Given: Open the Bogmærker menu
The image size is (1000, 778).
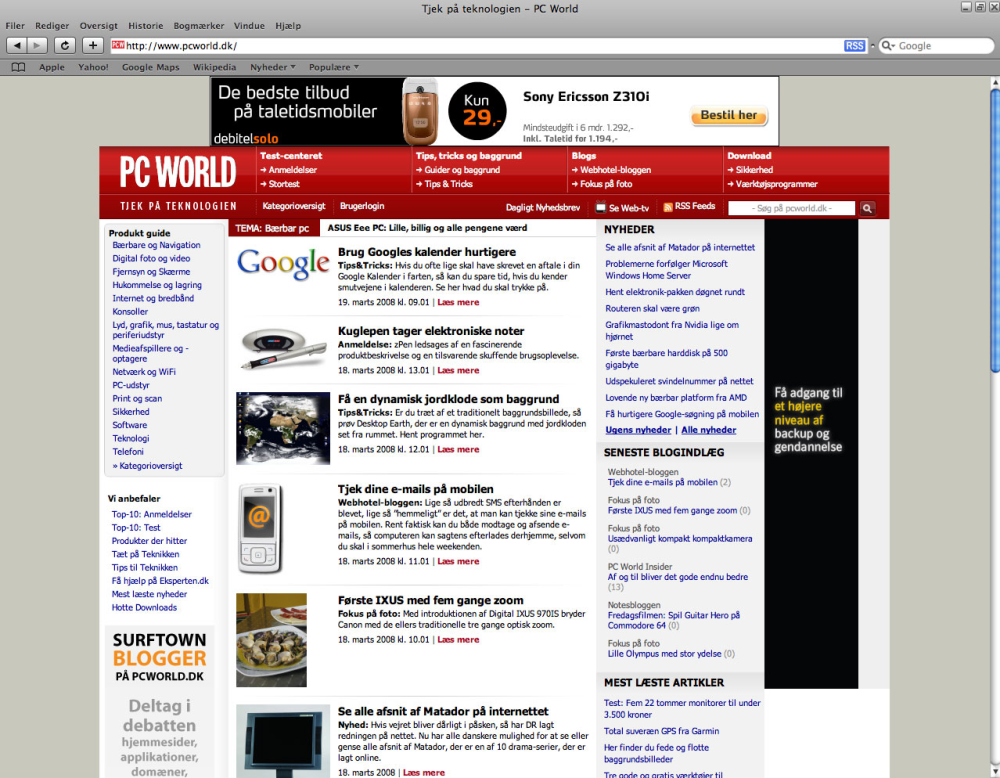Looking at the screenshot, I should 199,26.
